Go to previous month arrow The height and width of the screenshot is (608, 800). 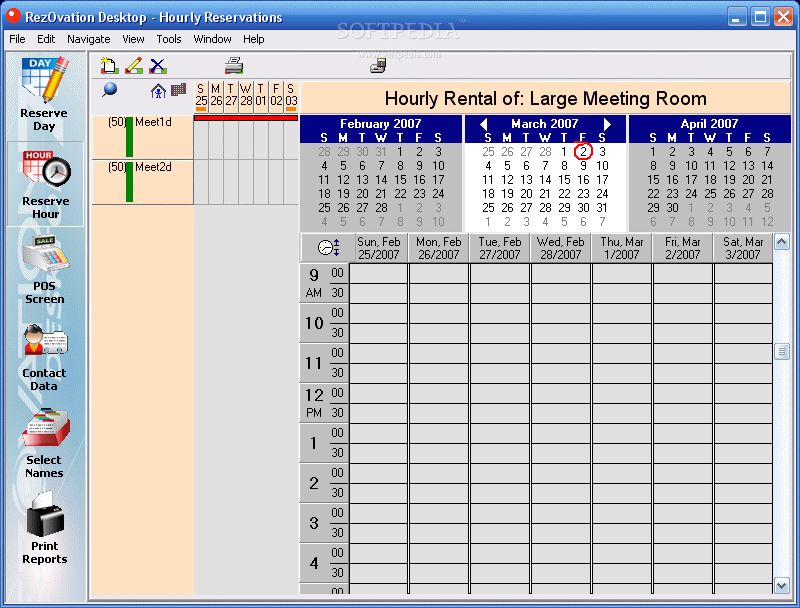coord(484,124)
